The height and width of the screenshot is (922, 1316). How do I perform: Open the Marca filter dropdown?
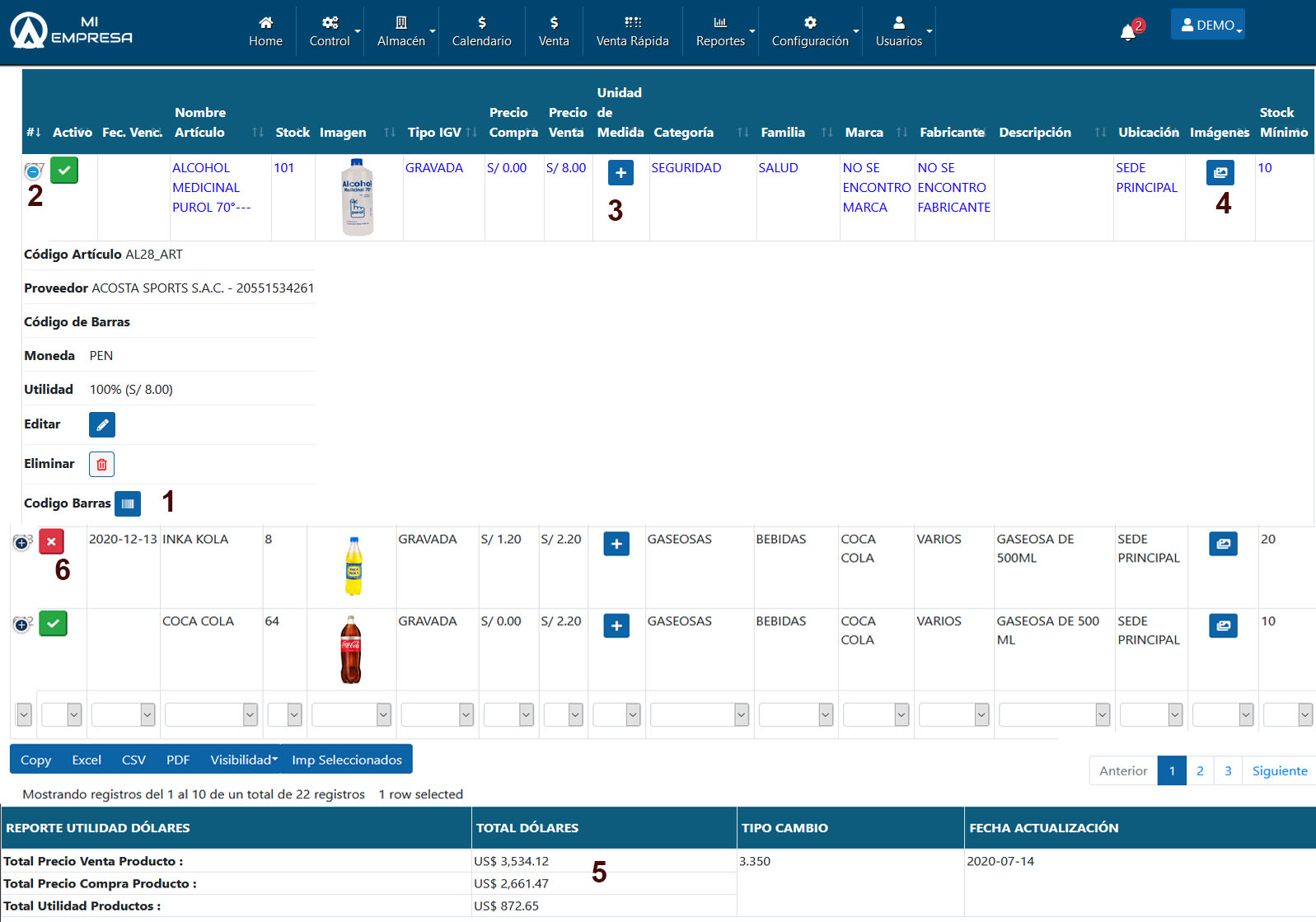point(876,715)
